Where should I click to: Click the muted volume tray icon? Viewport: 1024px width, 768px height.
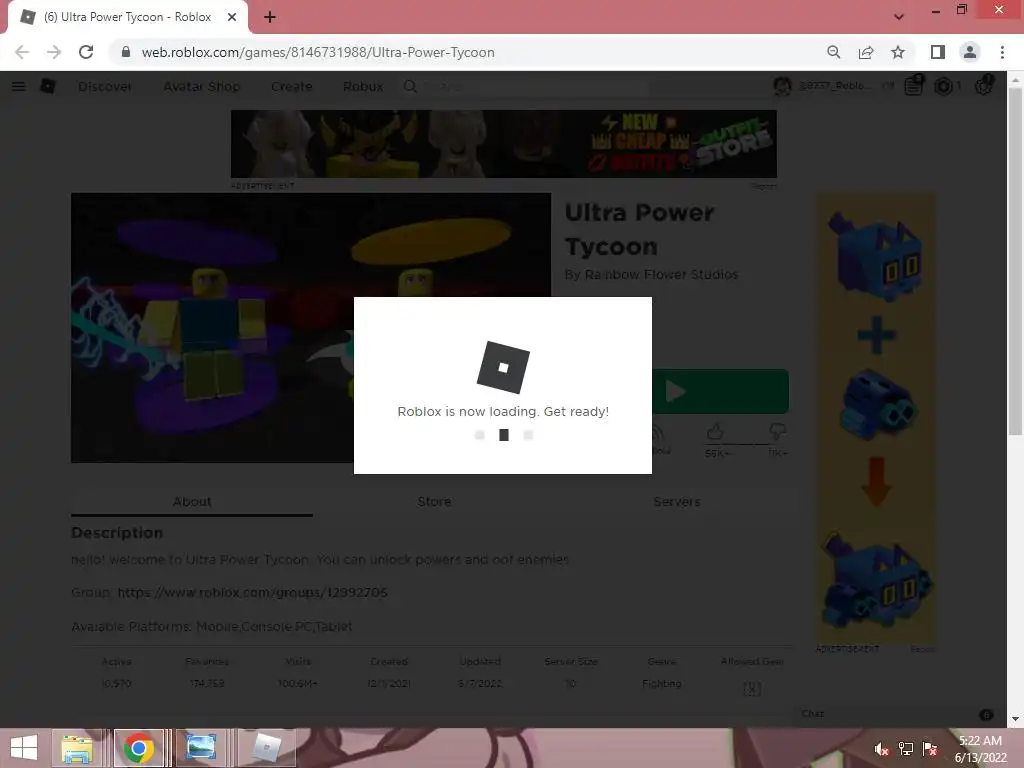pos(882,748)
